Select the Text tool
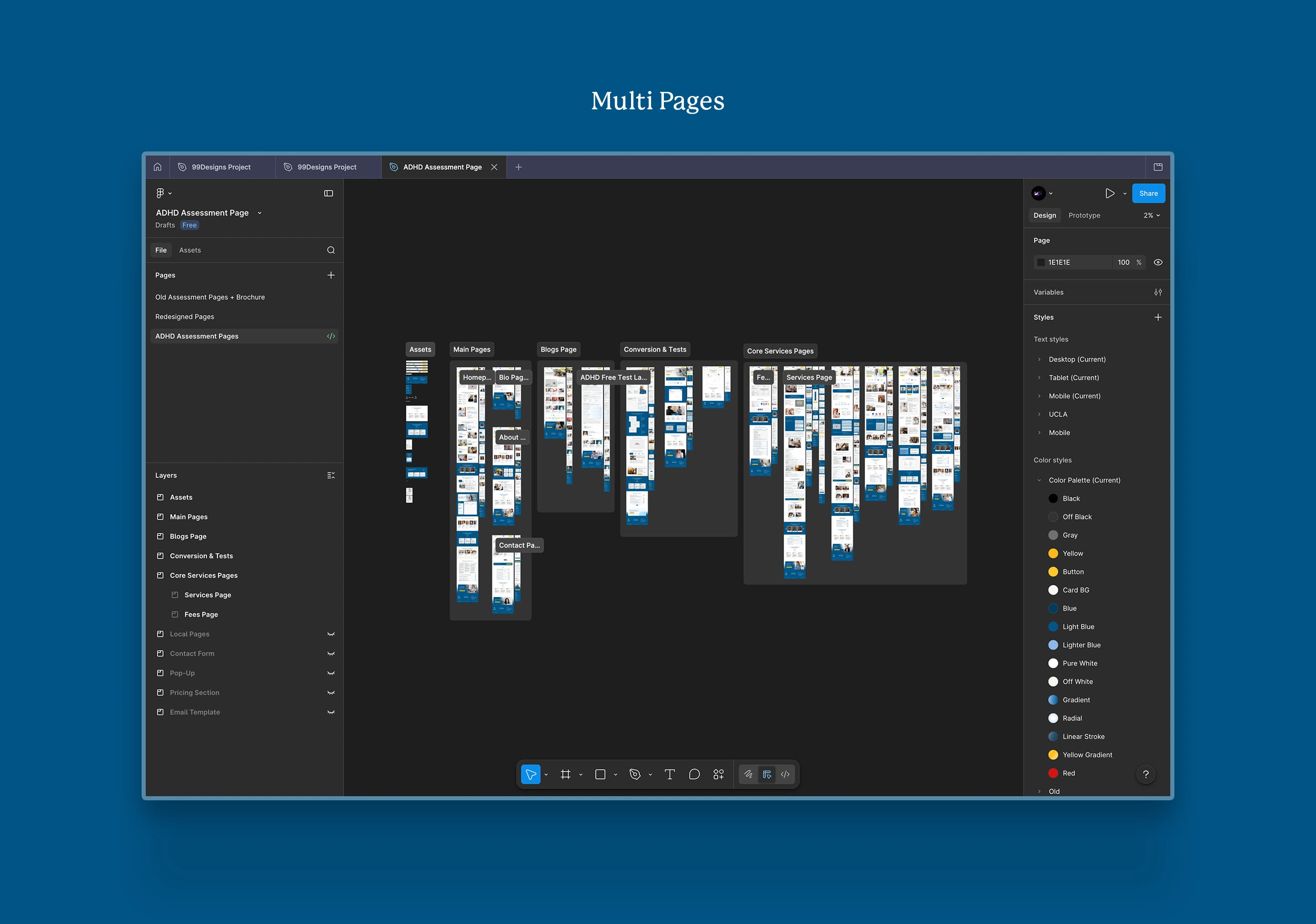 [x=669, y=774]
